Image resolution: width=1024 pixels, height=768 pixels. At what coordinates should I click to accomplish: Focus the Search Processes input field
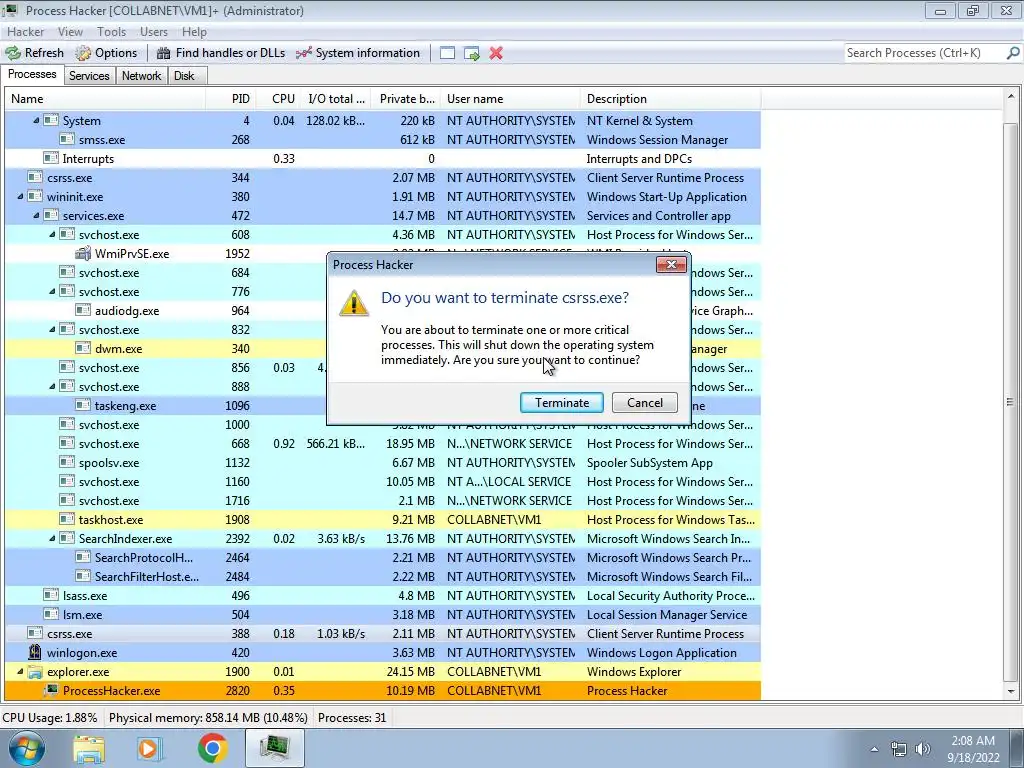point(924,53)
